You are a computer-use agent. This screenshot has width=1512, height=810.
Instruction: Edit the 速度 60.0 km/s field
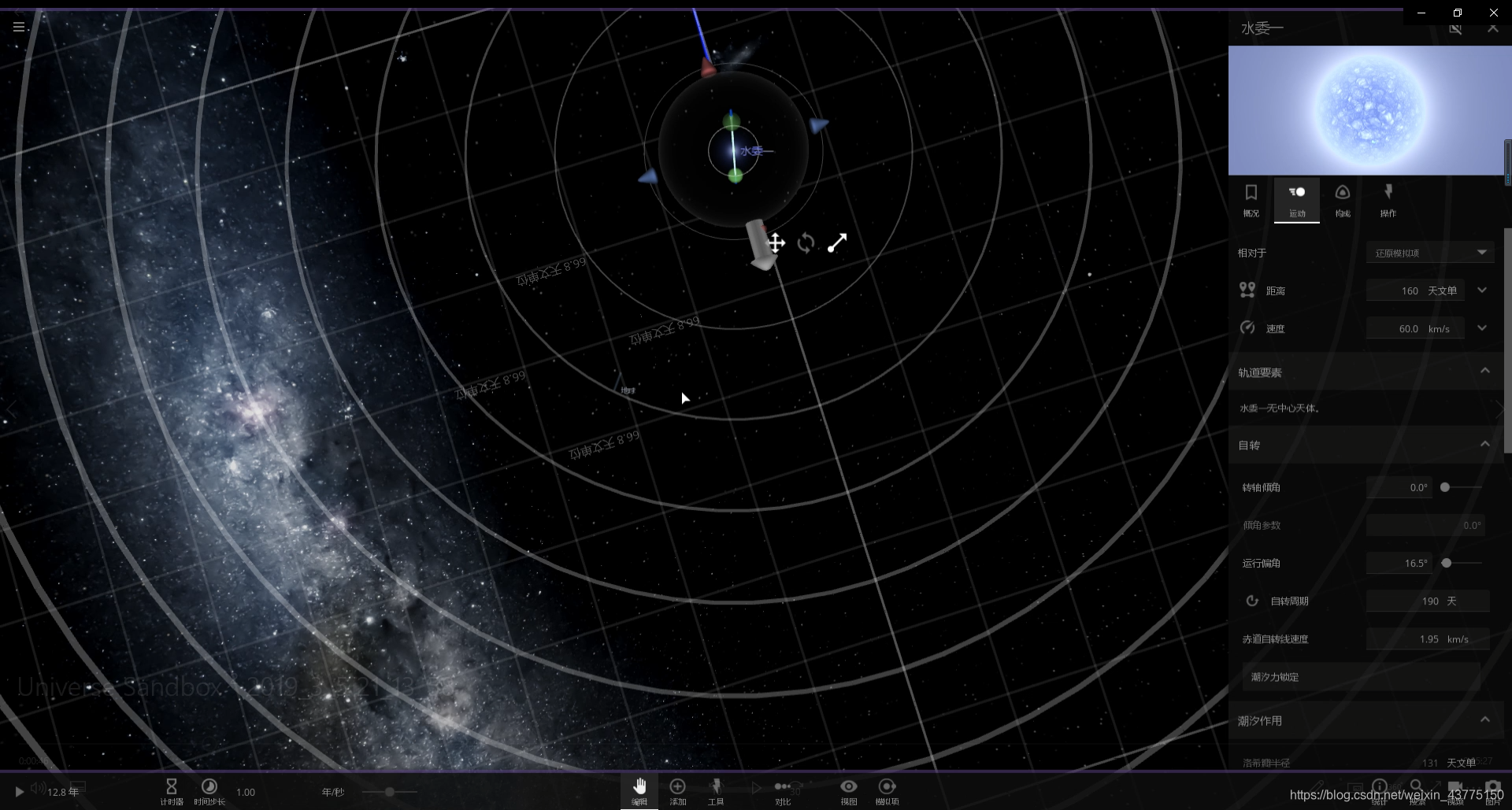click(1415, 328)
